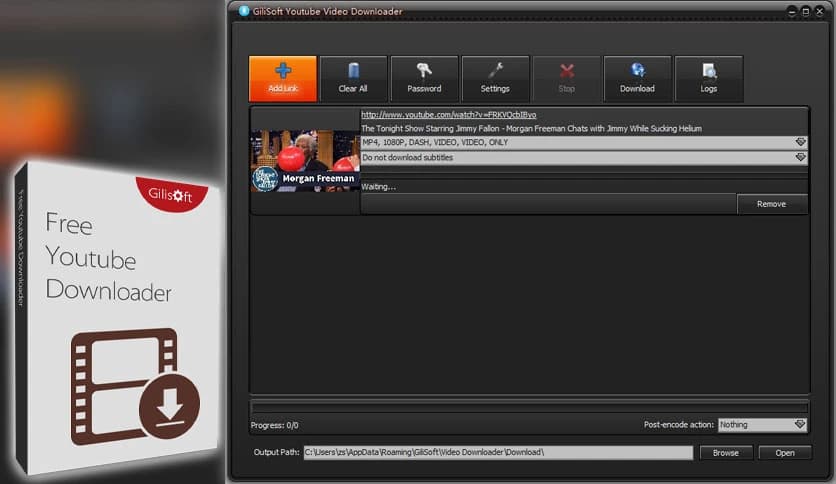Click the 'Output Path:' label
The width and height of the screenshot is (836, 484).
click(276, 452)
